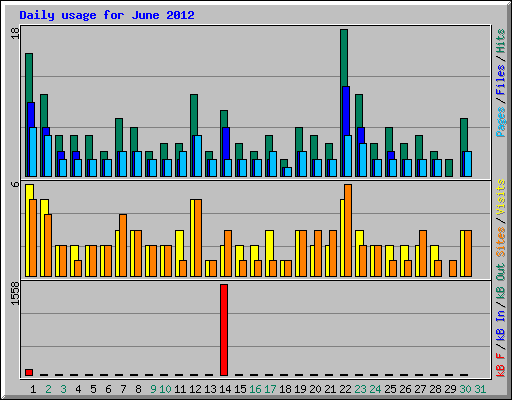This screenshot has height=400, width=512.
Task: Click green day '24' on the bottom axis
Action: (x=375, y=389)
